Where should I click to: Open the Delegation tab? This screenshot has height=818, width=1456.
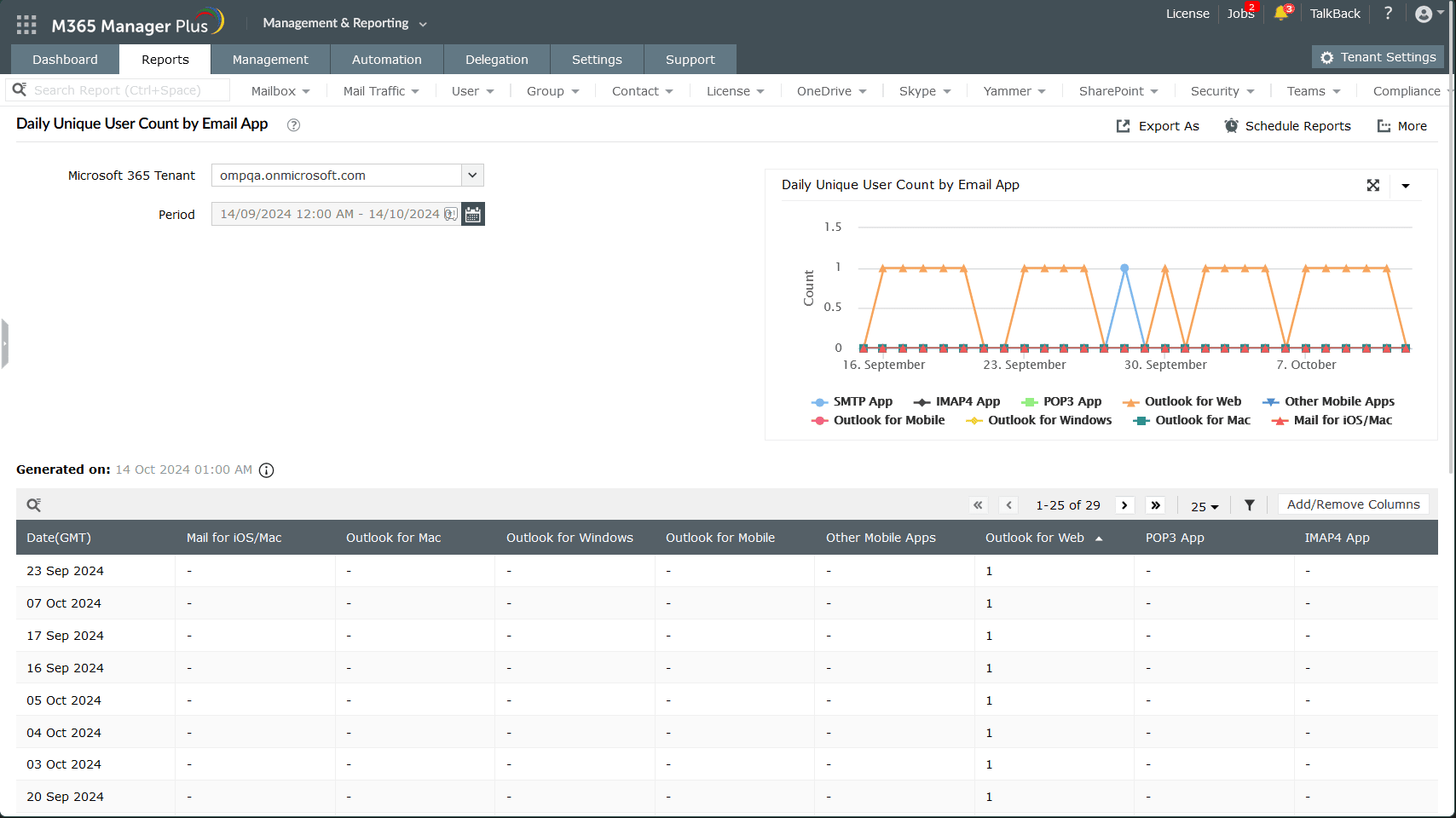coord(496,60)
